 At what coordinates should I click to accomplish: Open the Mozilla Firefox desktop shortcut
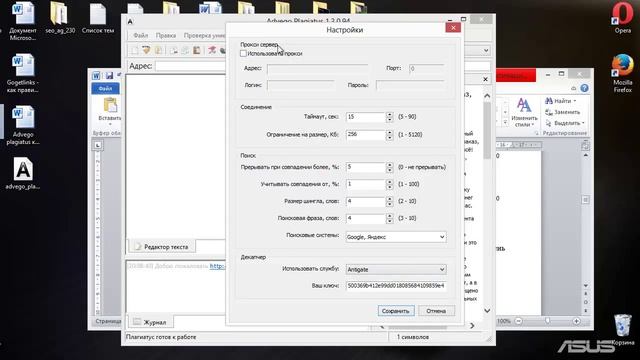pyautogui.click(x=622, y=73)
